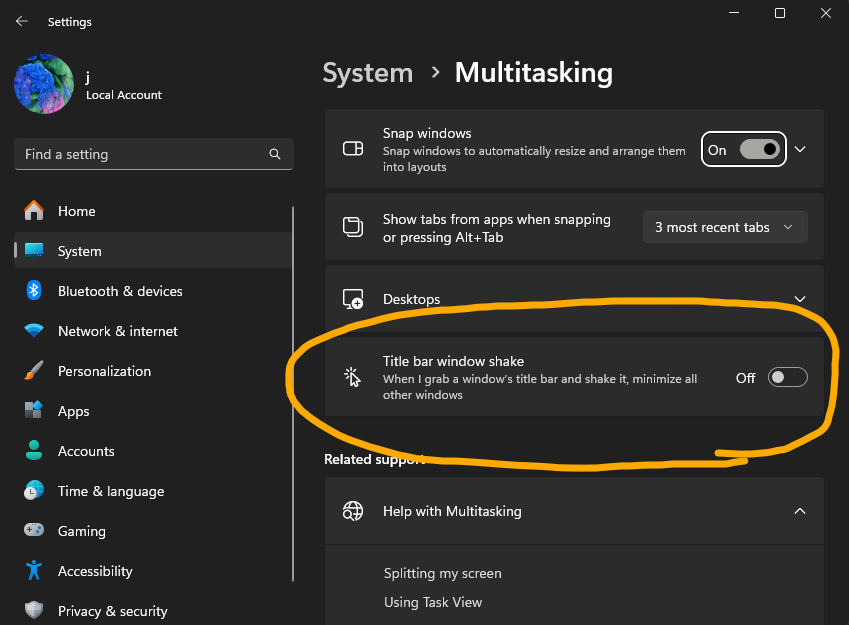Viewport: 849px width, 625px height.
Task: Expand the Desktops section
Action: (799, 299)
